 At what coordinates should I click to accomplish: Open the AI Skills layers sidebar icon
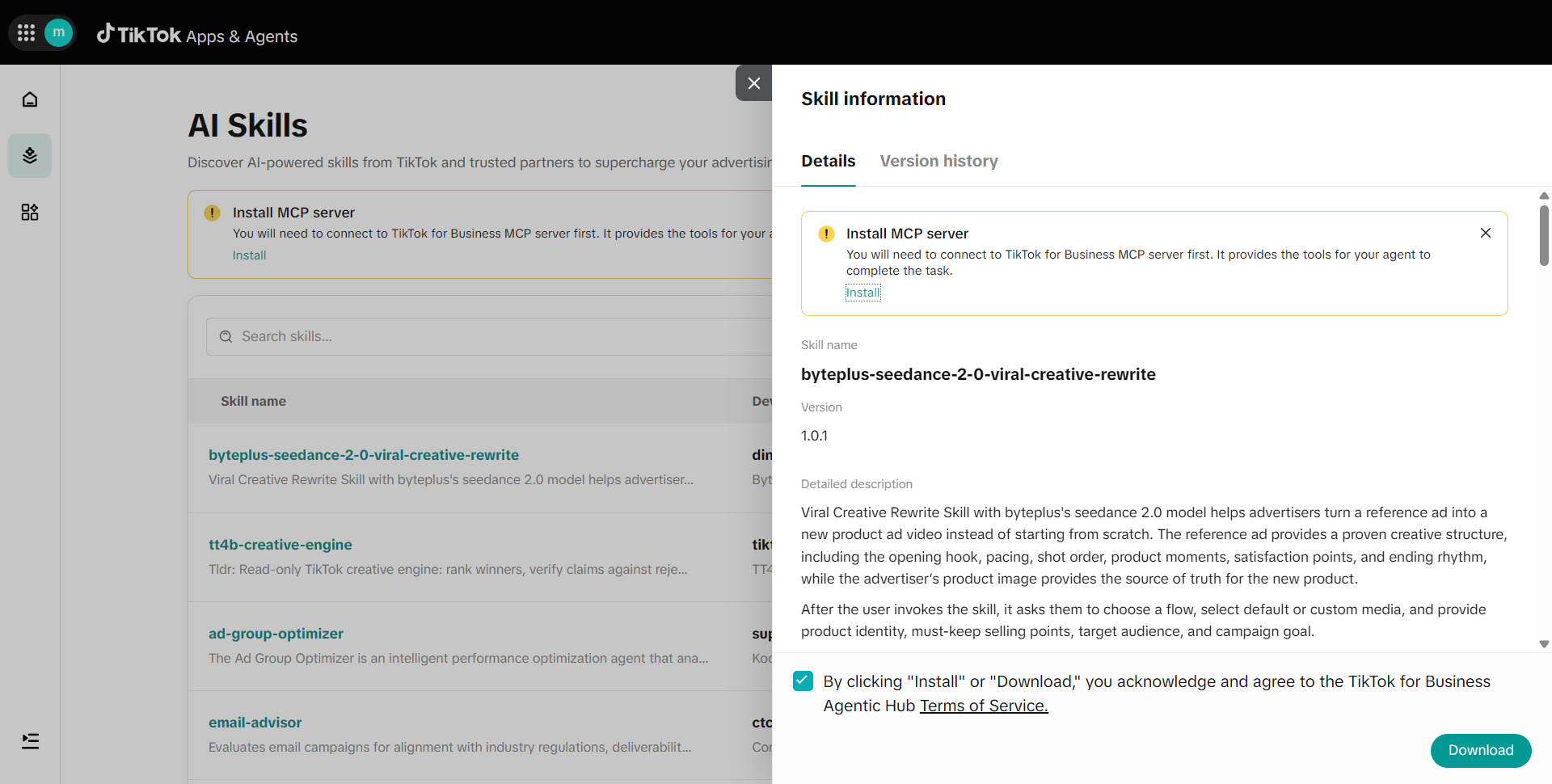click(x=30, y=155)
